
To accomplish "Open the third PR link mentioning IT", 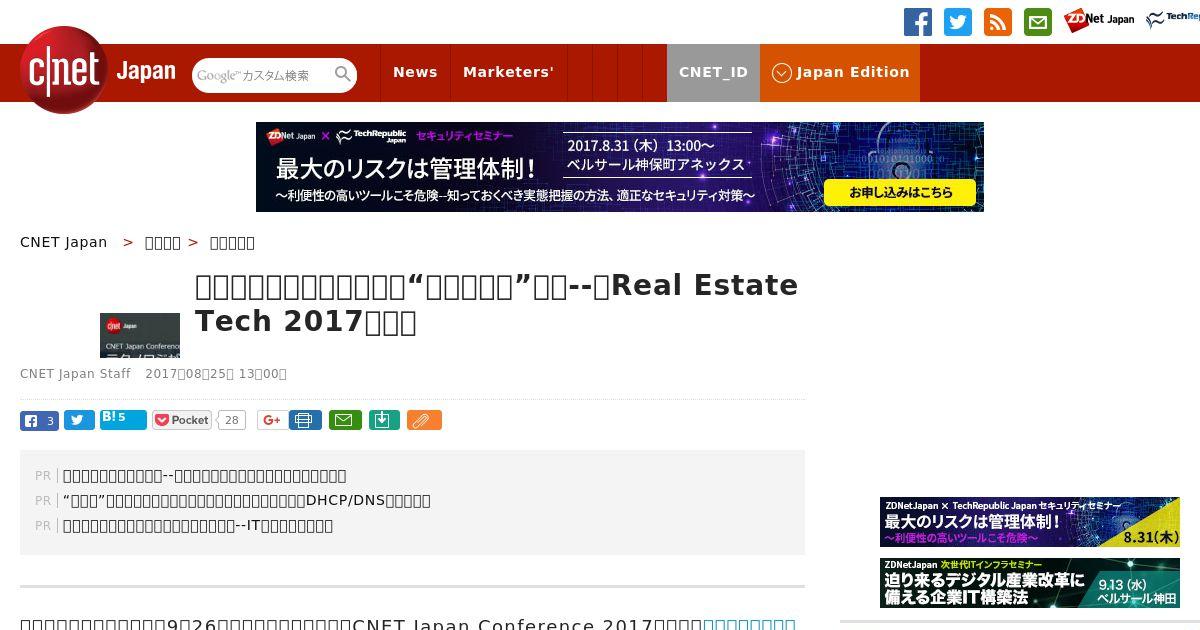I will pos(197,526).
